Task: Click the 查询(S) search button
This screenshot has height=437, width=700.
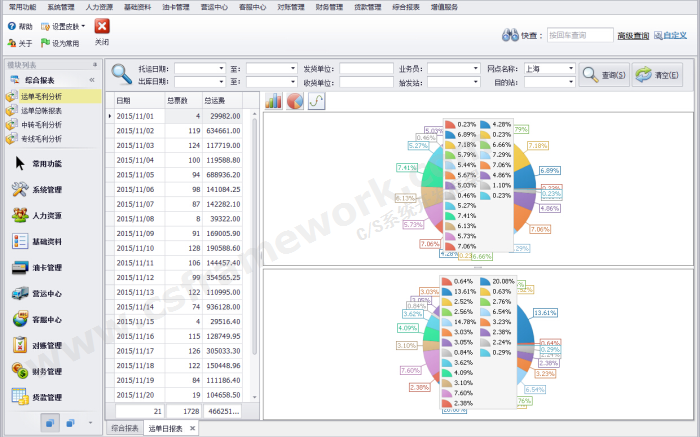Action: (x=603, y=75)
